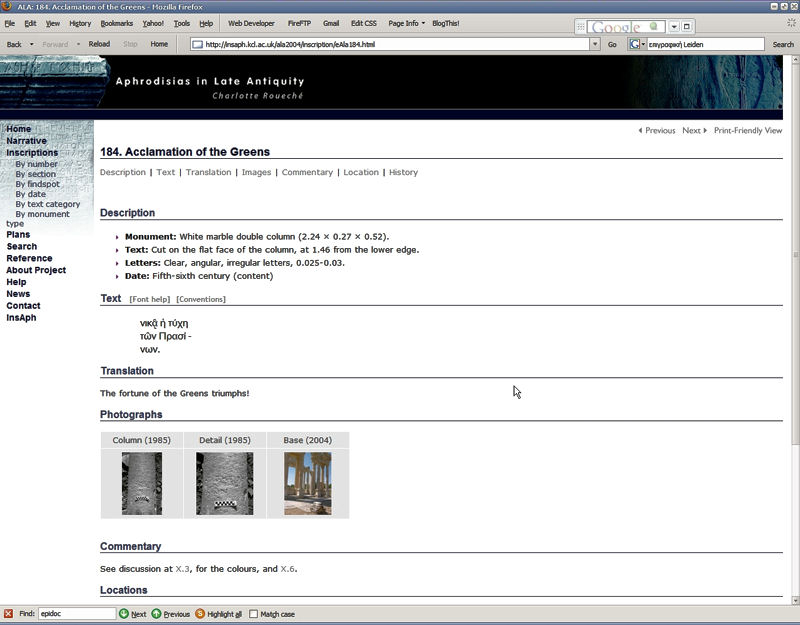Image resolution: width=800 pixels, height=625 pixels.
Task: Jump to the Commentary section link
Action: (x=307, y=172)
